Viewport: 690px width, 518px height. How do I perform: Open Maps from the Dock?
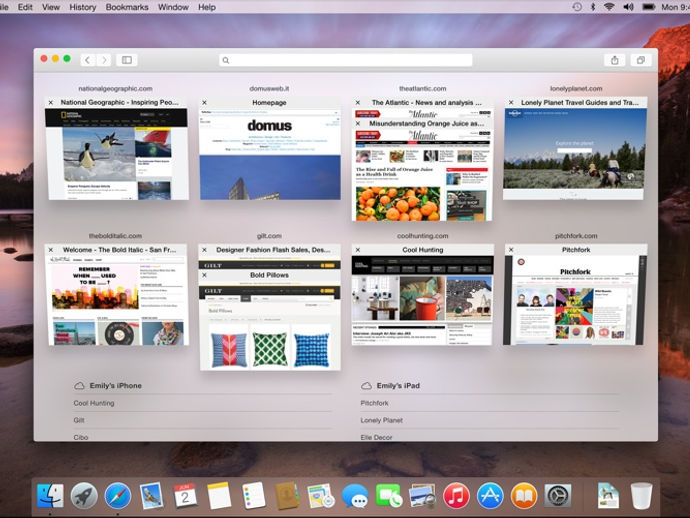321,496
